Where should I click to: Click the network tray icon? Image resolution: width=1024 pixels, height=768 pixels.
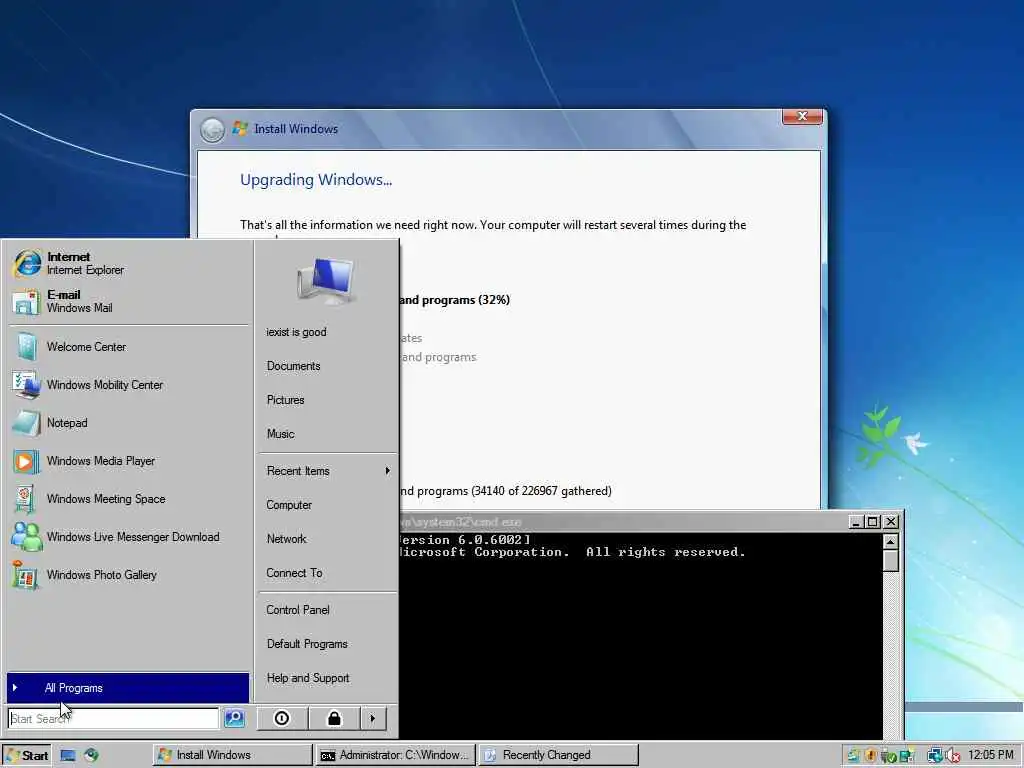pos(935,756)
